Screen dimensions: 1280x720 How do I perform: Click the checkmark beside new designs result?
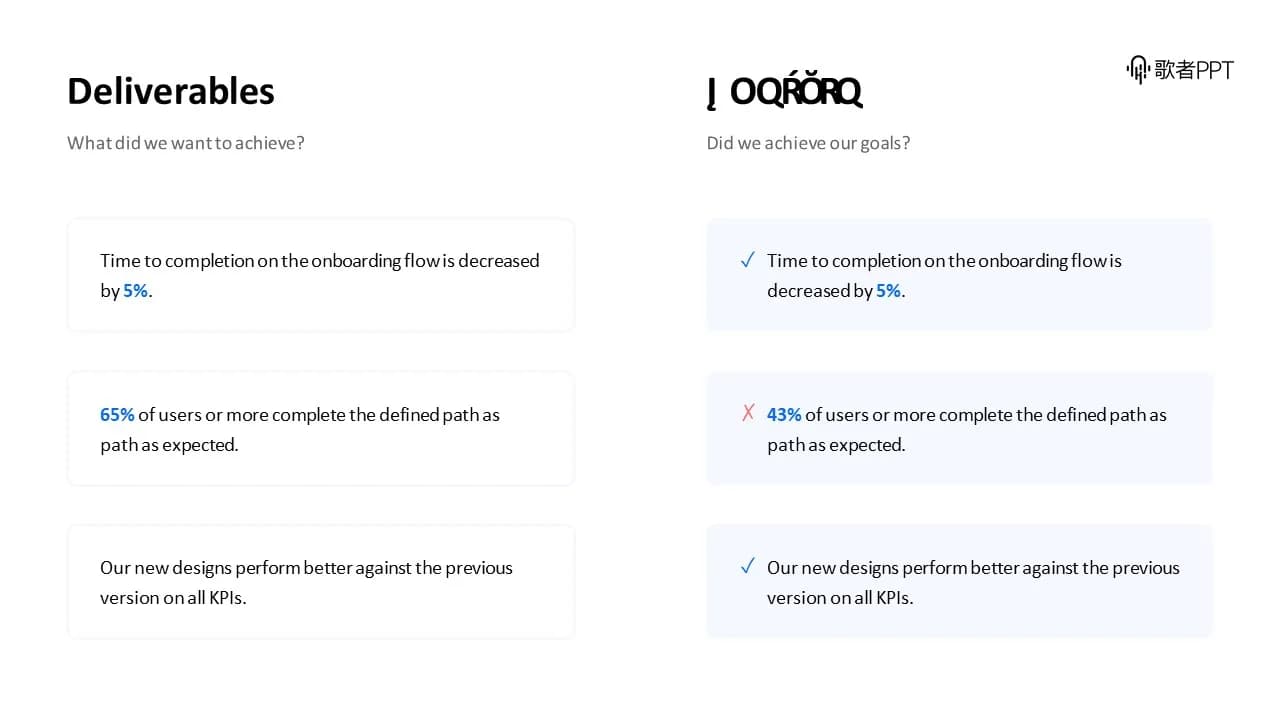(747, 567)
